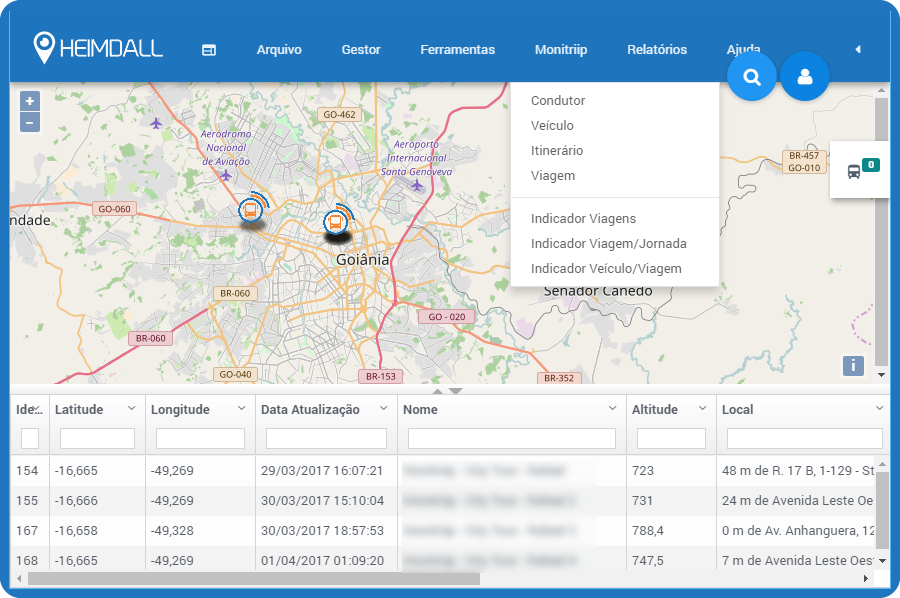Open the Ferramentas menu
Screen dimensions: 900x598
[457, 50]
